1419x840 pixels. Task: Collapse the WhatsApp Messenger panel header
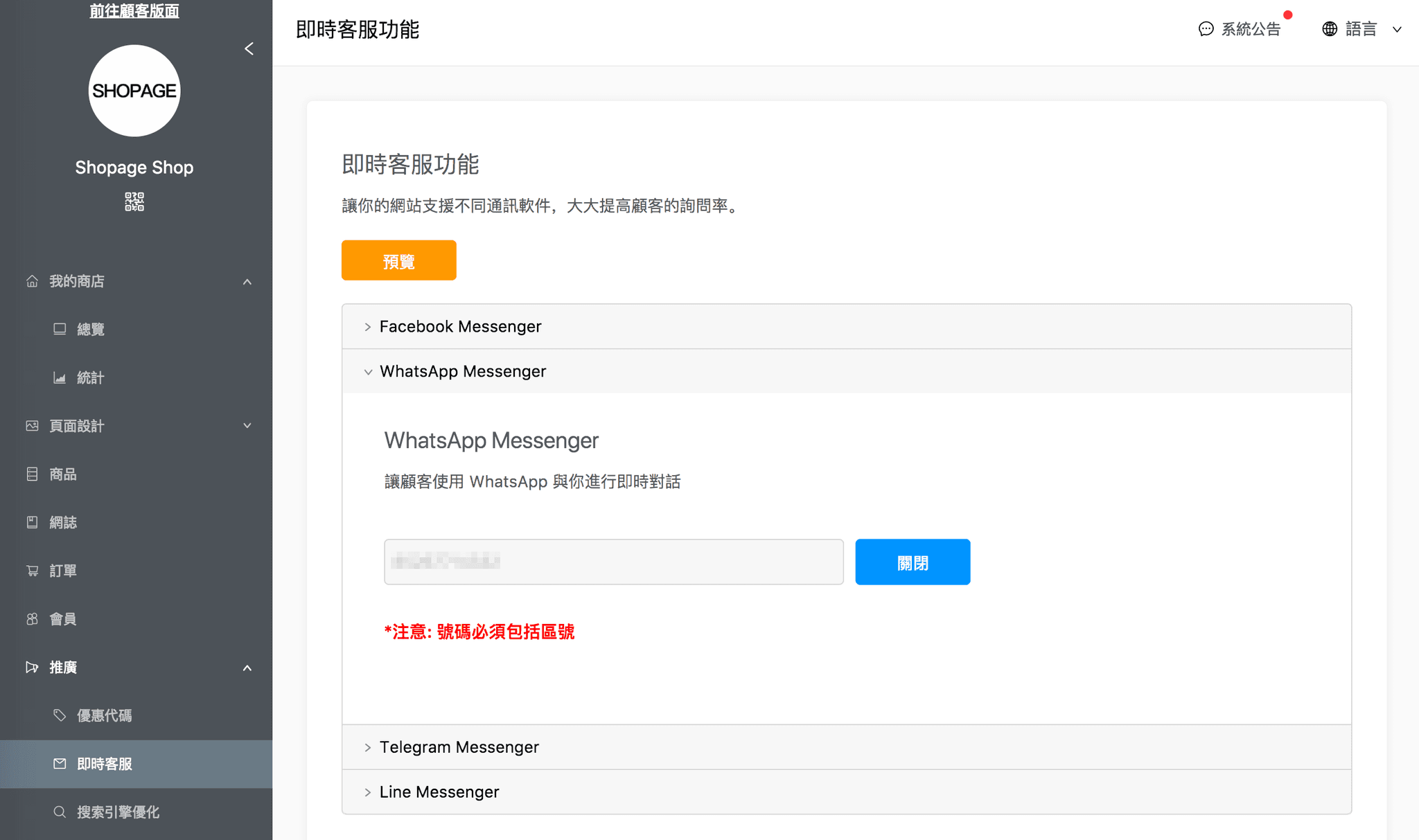(847, 371)
